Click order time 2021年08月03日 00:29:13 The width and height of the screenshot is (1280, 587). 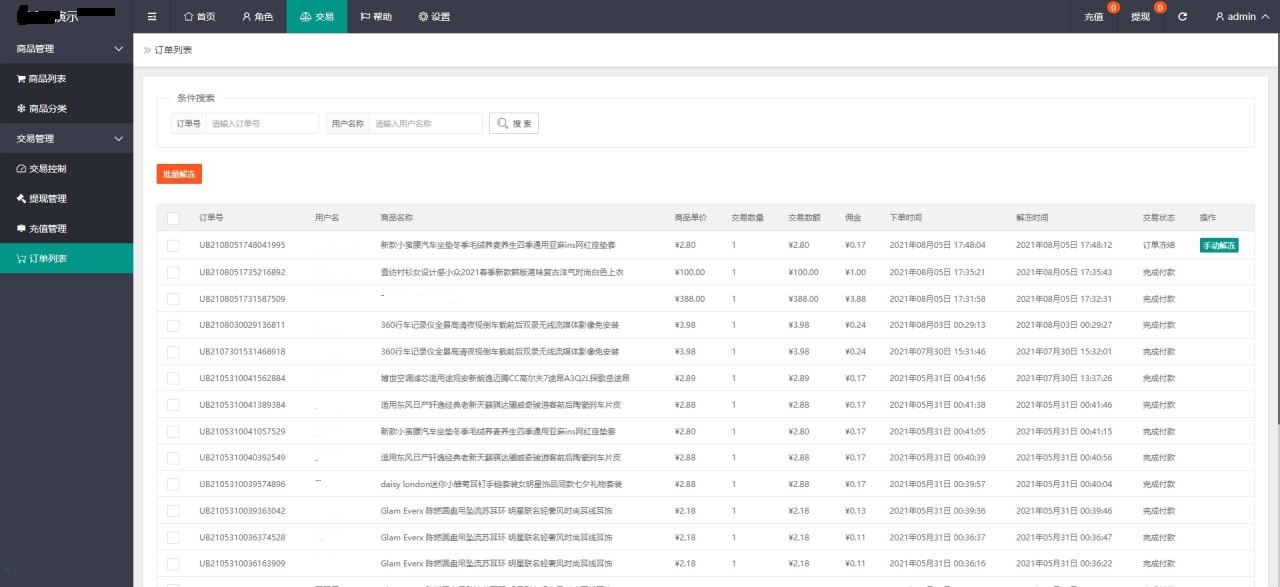click(x=938, y=325)
